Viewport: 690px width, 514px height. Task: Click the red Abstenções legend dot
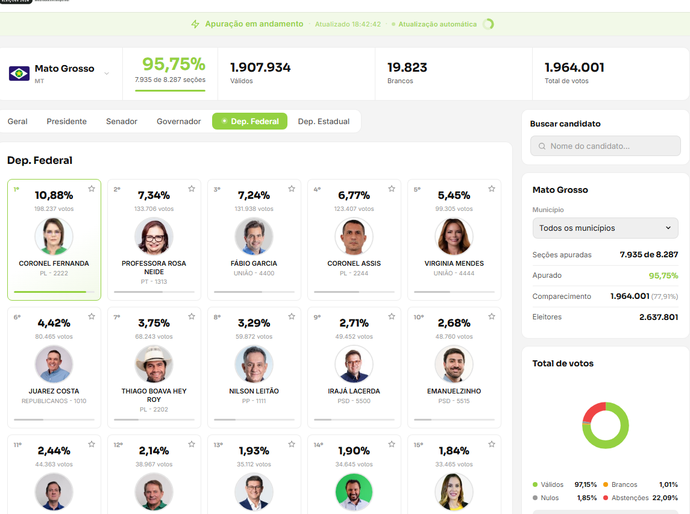[x=606, y=498]
